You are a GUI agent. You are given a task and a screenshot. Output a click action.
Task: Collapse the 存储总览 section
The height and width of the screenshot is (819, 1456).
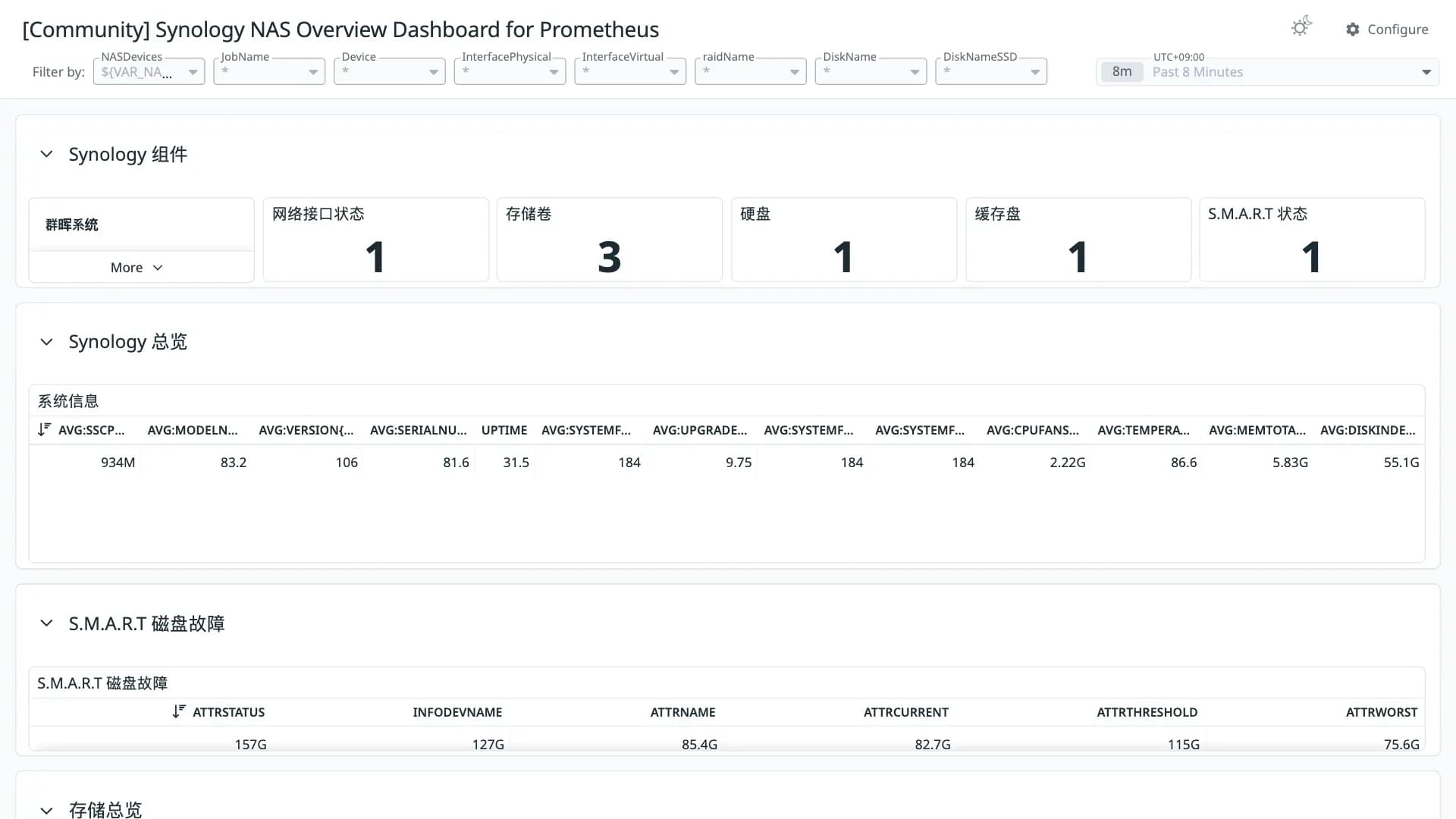pos(46,810)
